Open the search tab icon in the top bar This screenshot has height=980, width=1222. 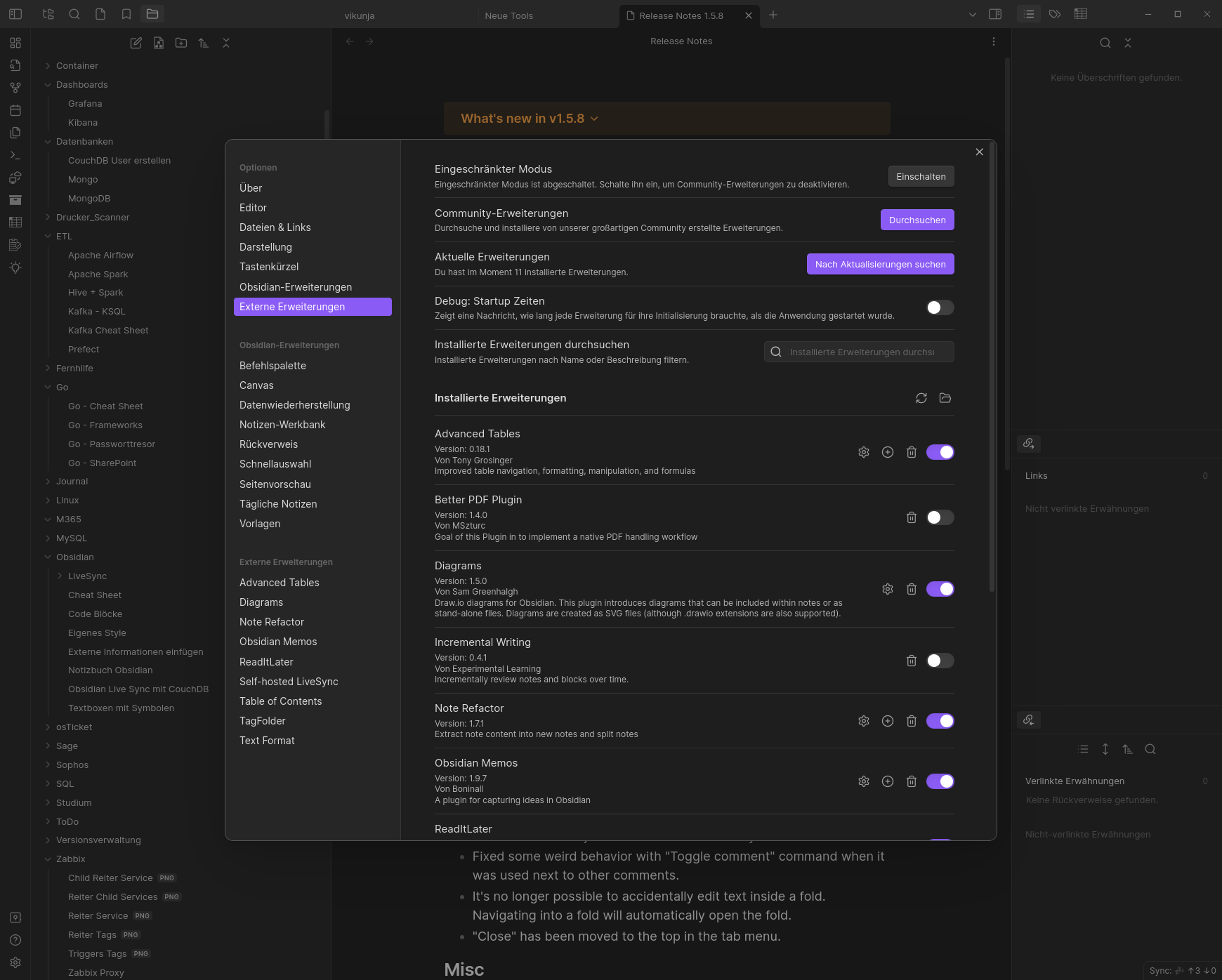pyautogui.click(x=74, y=14)
